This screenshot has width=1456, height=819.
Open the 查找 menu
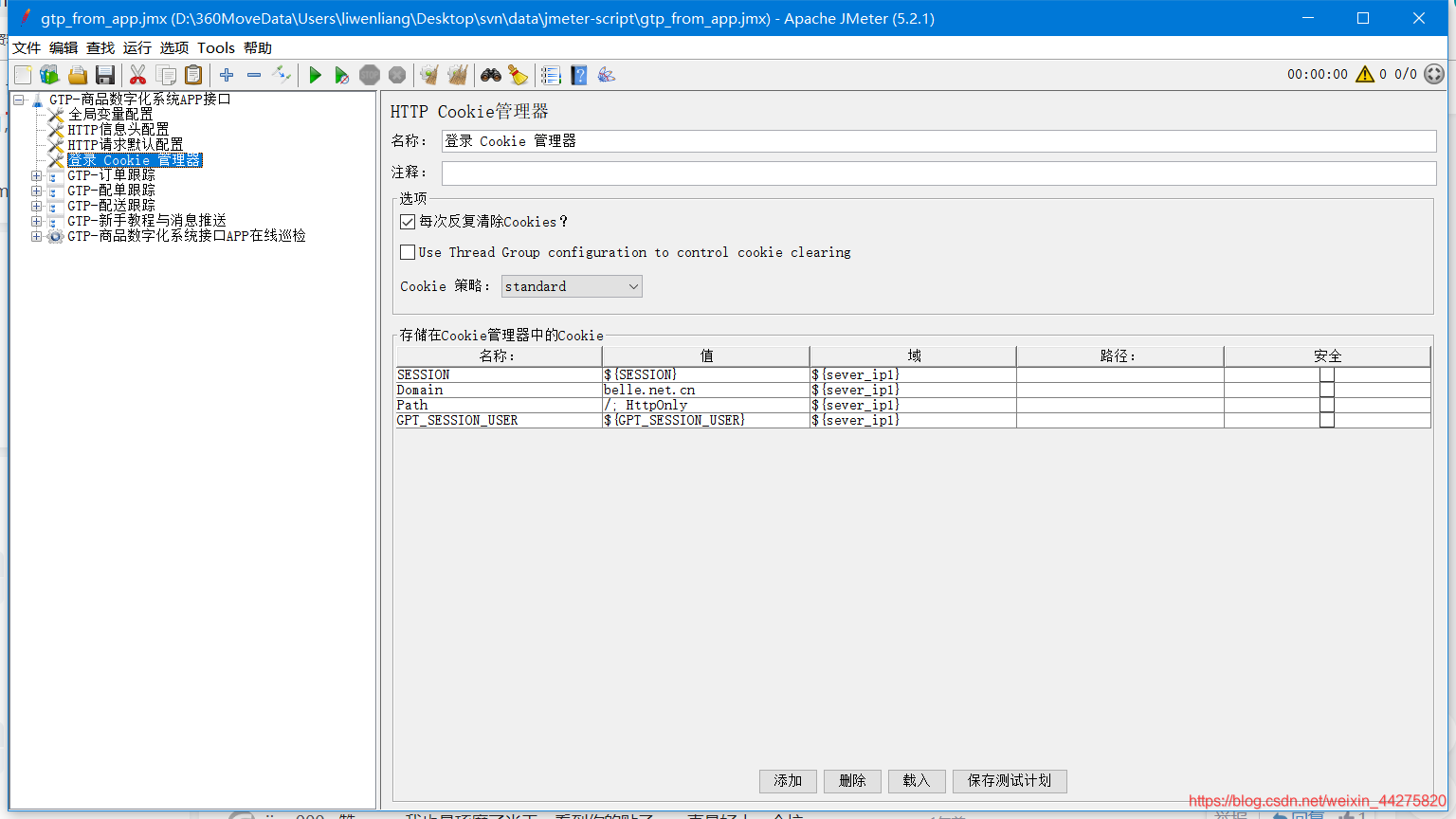pos(100,47)
